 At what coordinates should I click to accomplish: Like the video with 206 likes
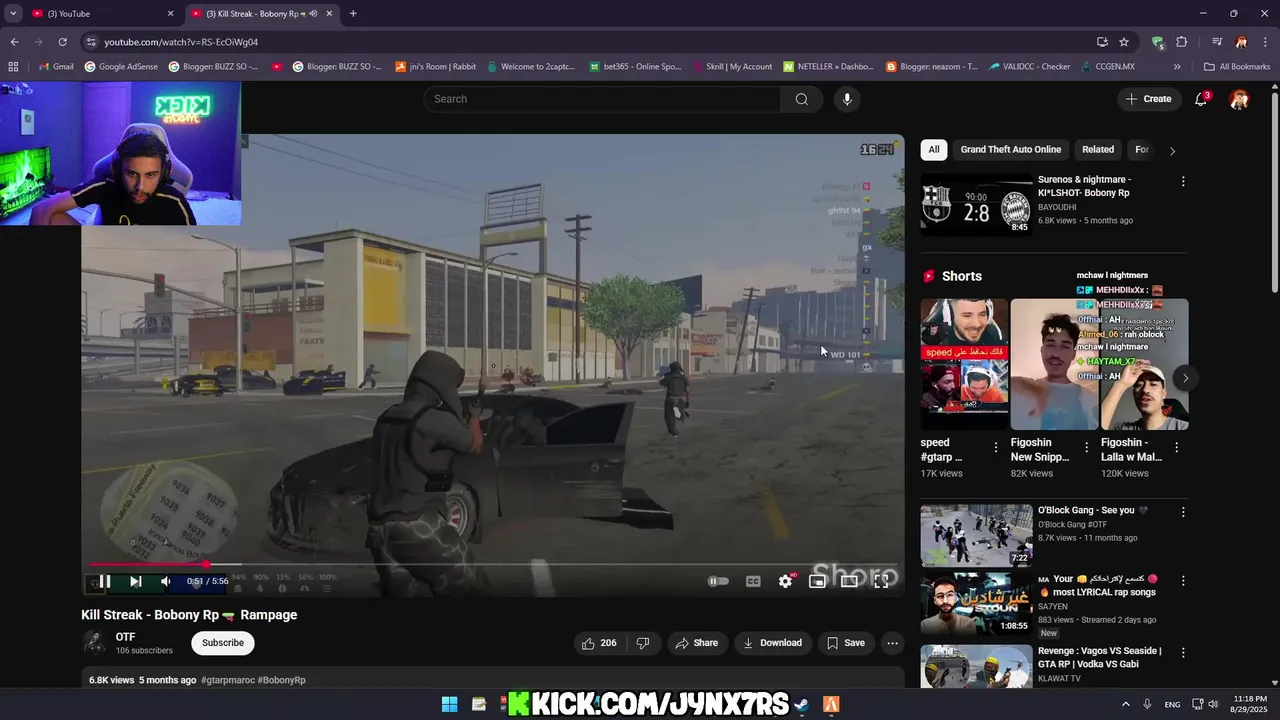(x=599, y=643)
